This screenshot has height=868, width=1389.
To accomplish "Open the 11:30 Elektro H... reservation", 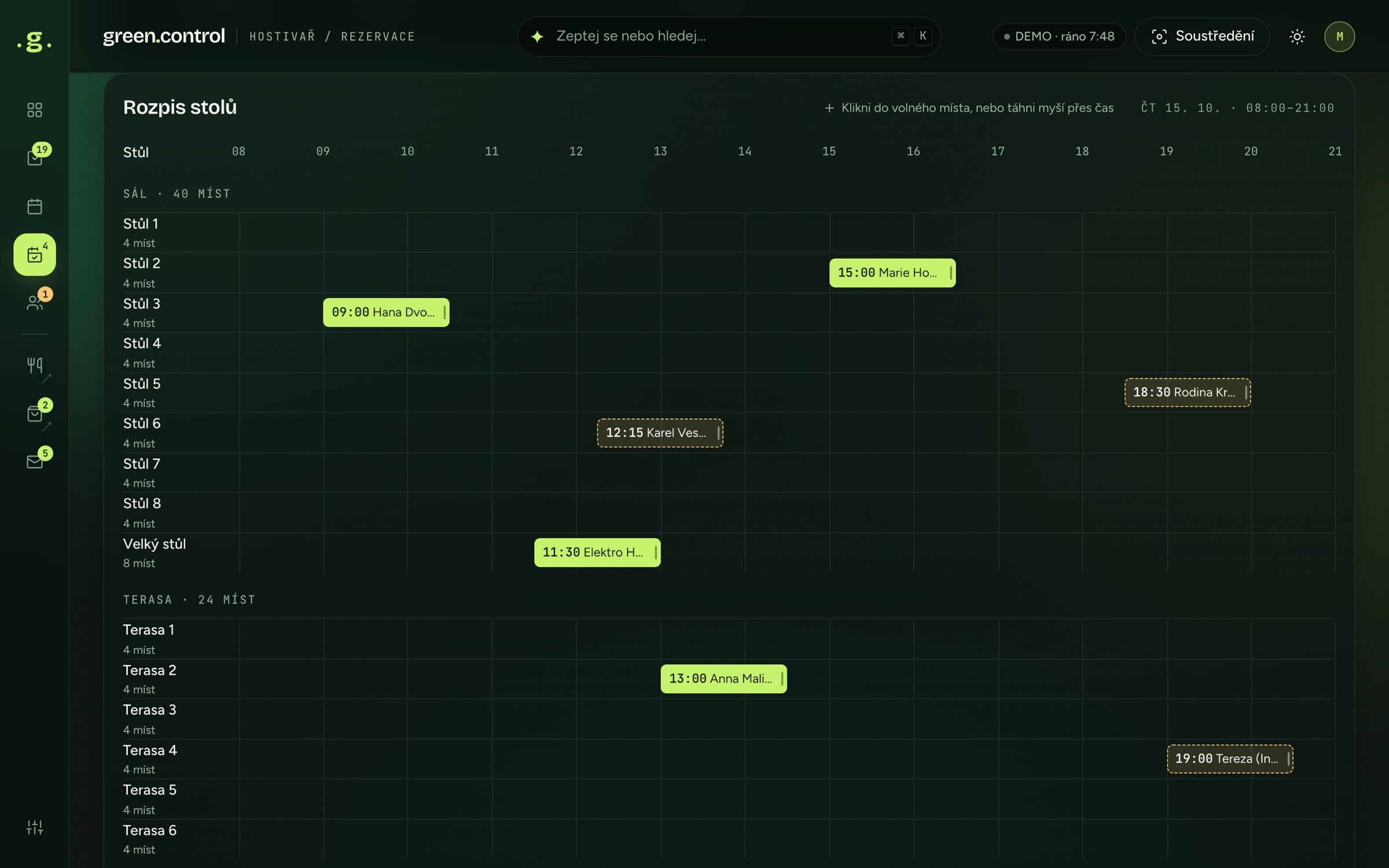I will (x=597, y=553).
